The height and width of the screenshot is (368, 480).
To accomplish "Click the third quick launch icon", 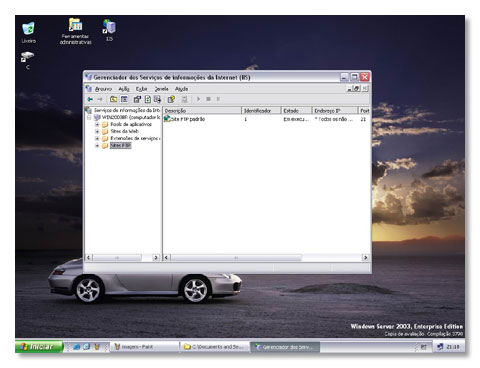I will (x=97, y=347).
